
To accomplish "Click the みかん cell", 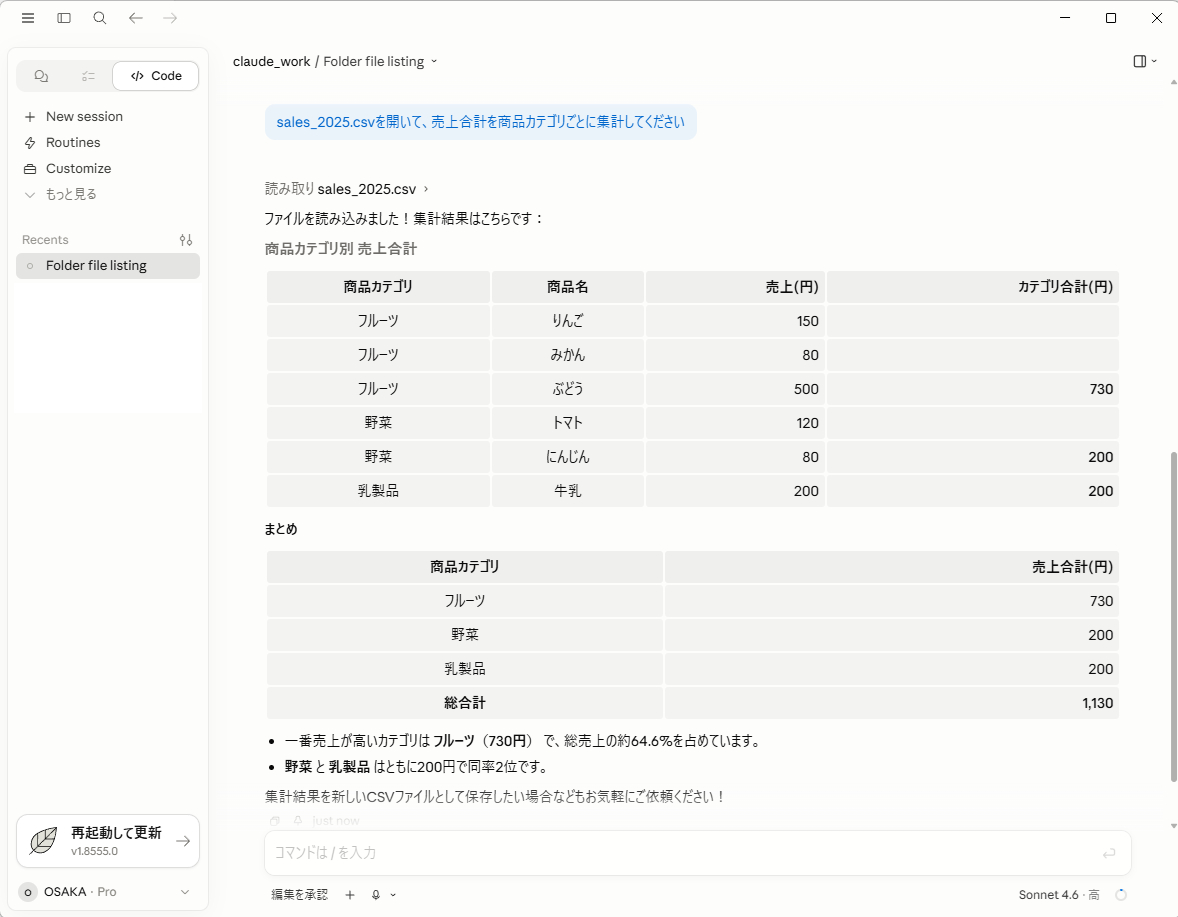I will (567, 355).
